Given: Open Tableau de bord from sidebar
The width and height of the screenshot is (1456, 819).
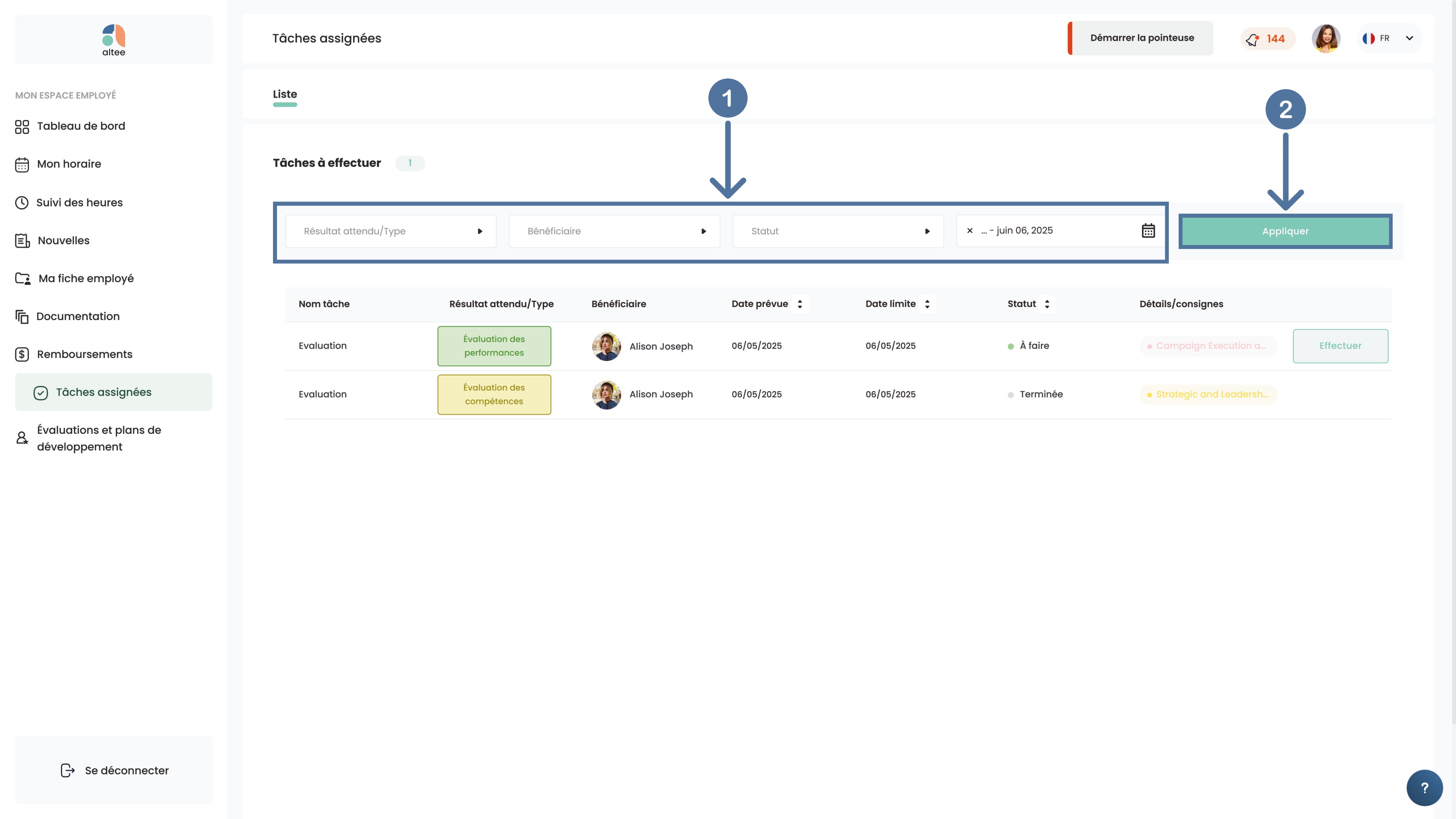Looking at the screenshot, I should tap(81, 126).
